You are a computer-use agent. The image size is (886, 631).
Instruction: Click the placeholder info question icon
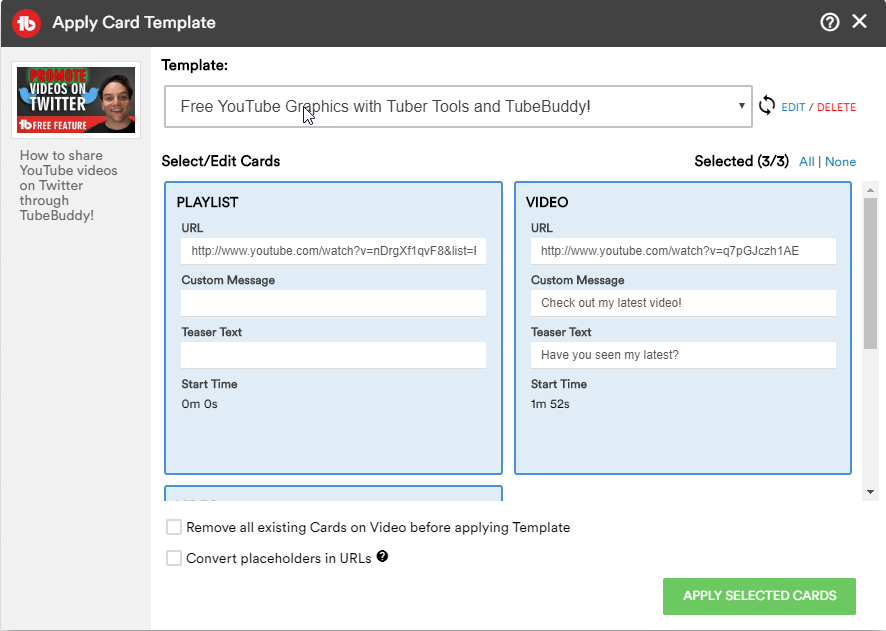coord(383,556)
